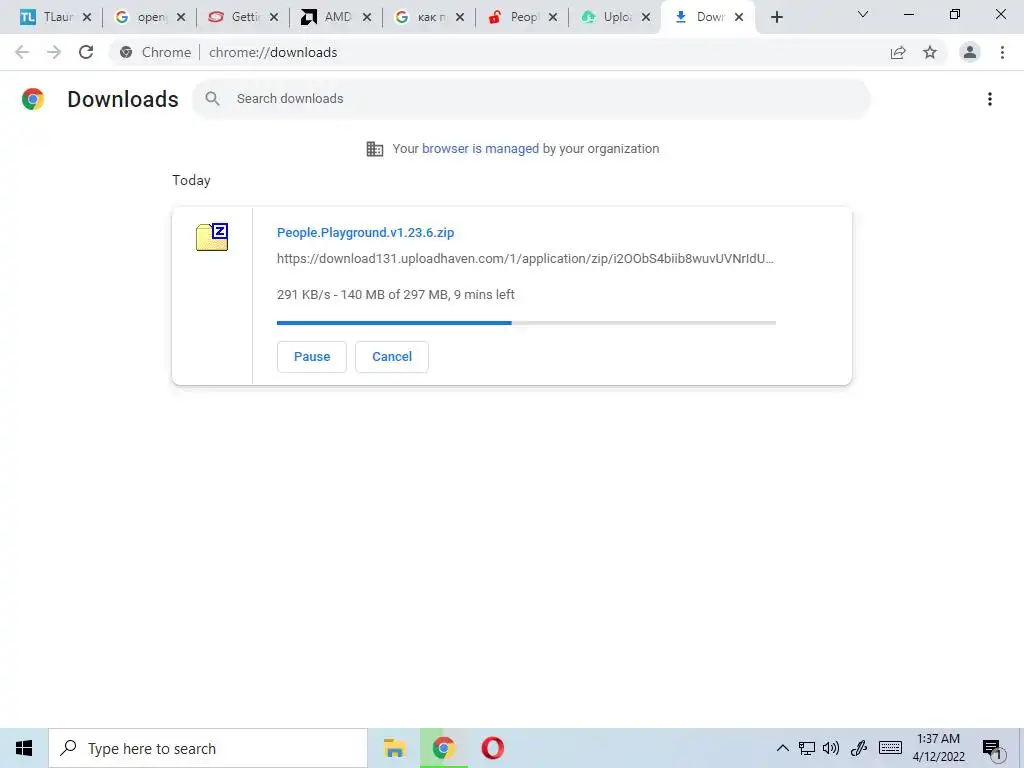Open File Explorer from the taskbar

pos(394,748)
